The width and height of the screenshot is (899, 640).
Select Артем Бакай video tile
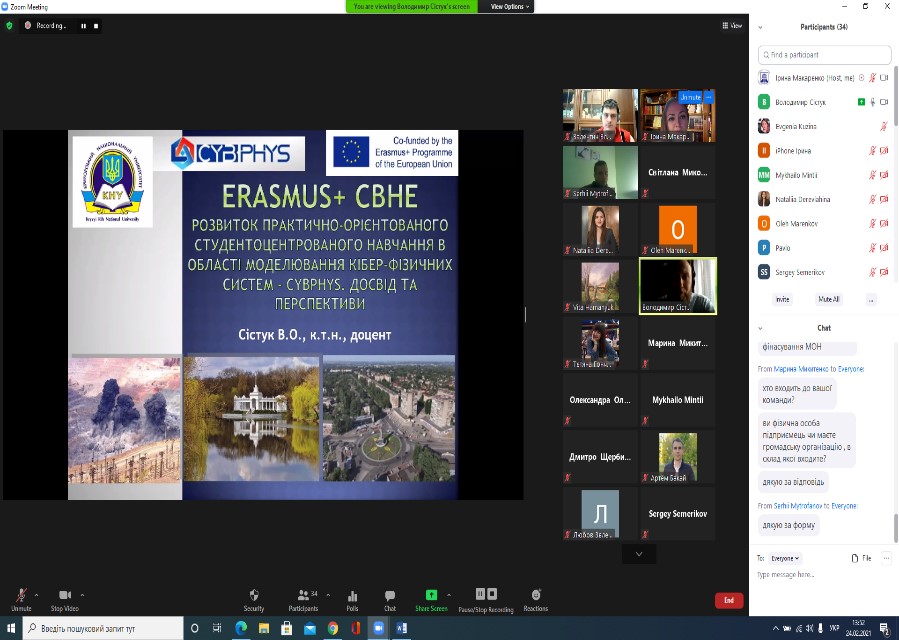pyautogui.click(x=678, y=456)
